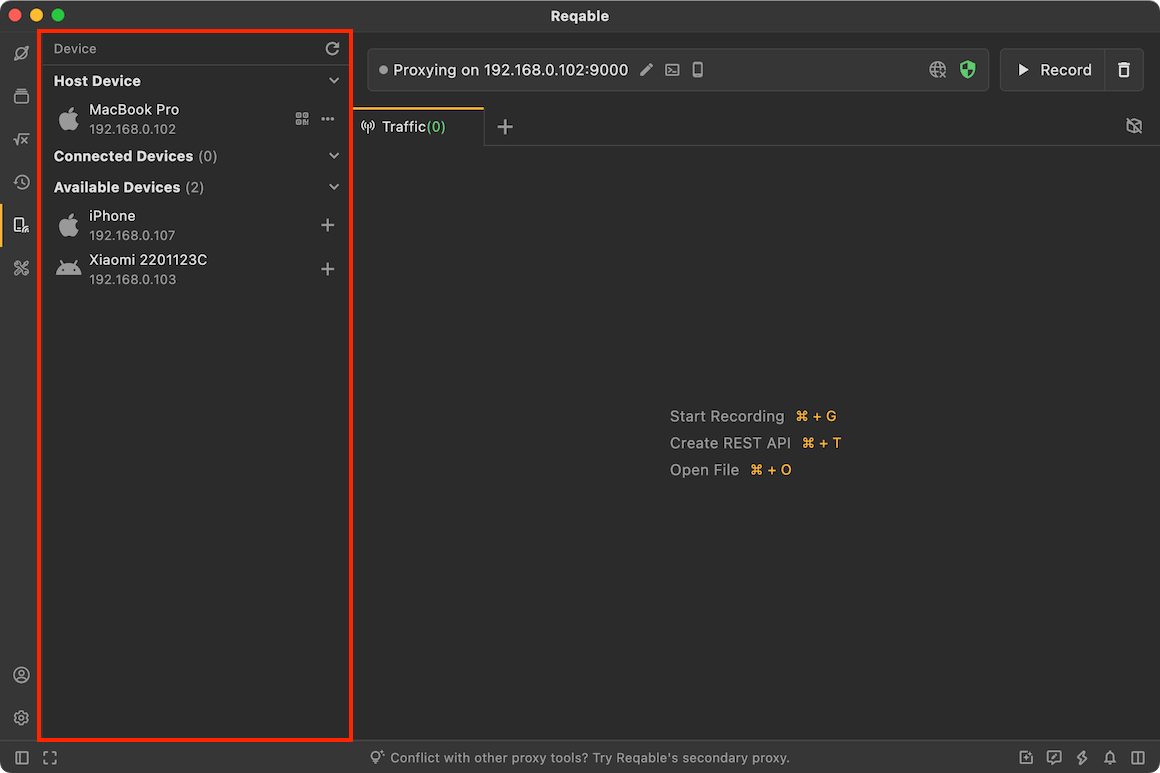
Task: Add iPhone device with plus button
Action: [328, 225]
